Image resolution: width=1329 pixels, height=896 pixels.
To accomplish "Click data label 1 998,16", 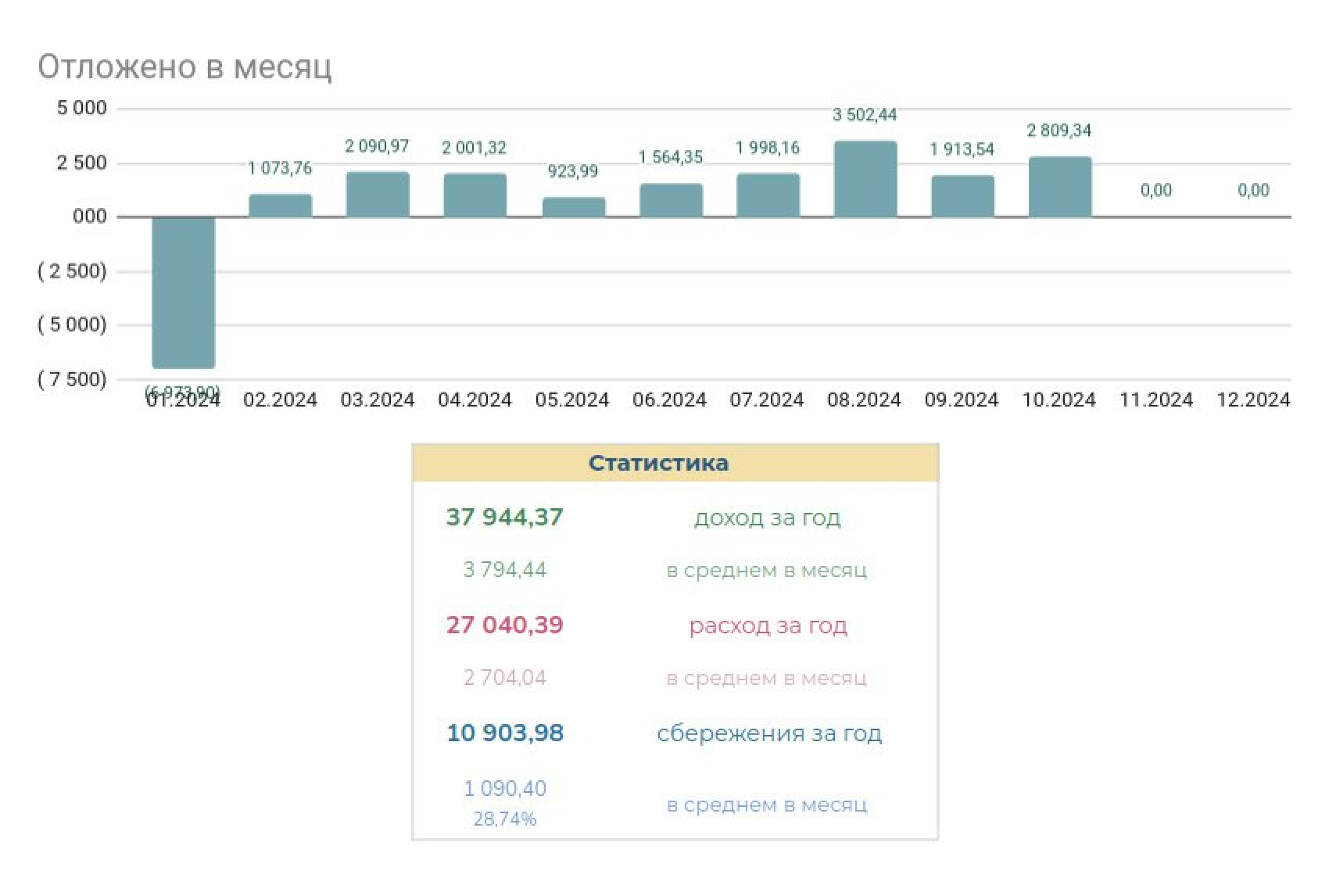I will (x=767, y=148).
